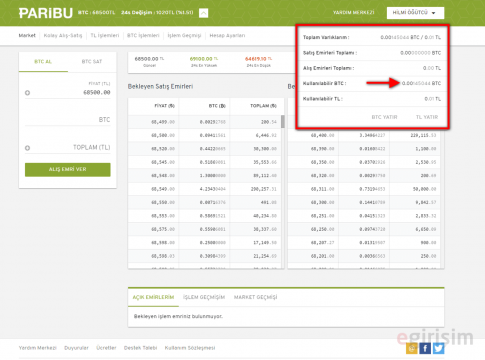Click the Toplam Varlıklarım row

coord(372,37)
